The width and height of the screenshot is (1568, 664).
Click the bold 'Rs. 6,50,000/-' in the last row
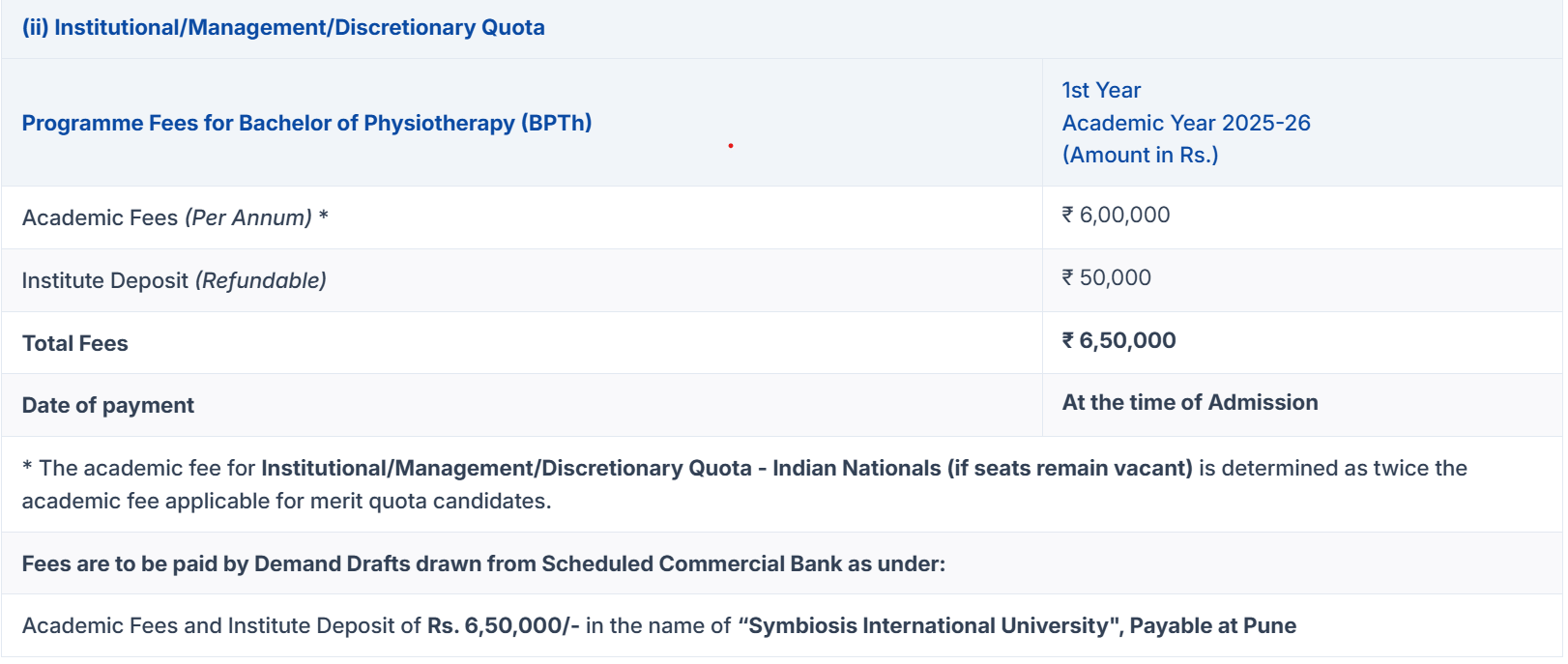[504, 625]
